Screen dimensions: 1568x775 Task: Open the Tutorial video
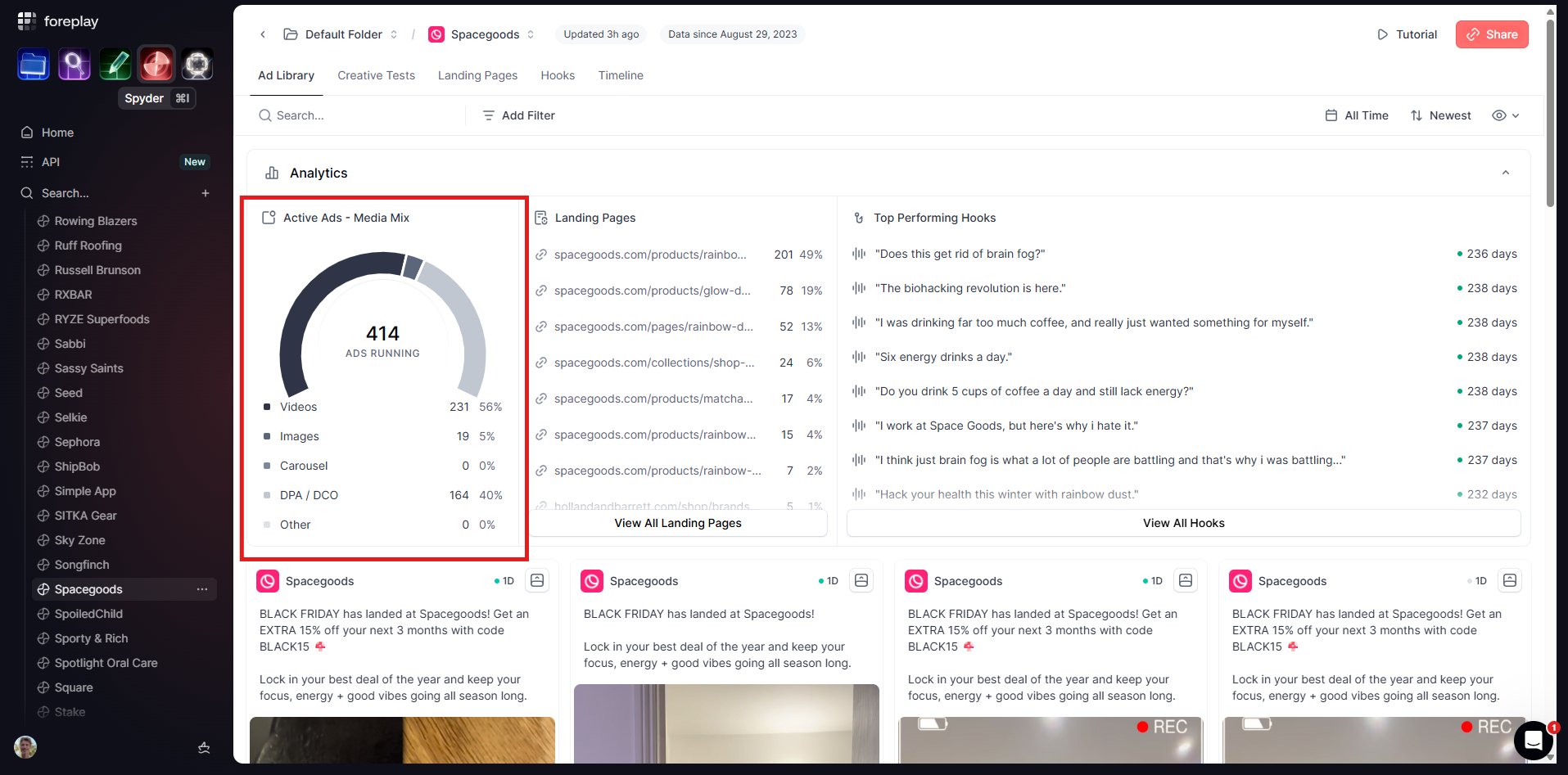pyautogui.click(x=1407, y=34)
